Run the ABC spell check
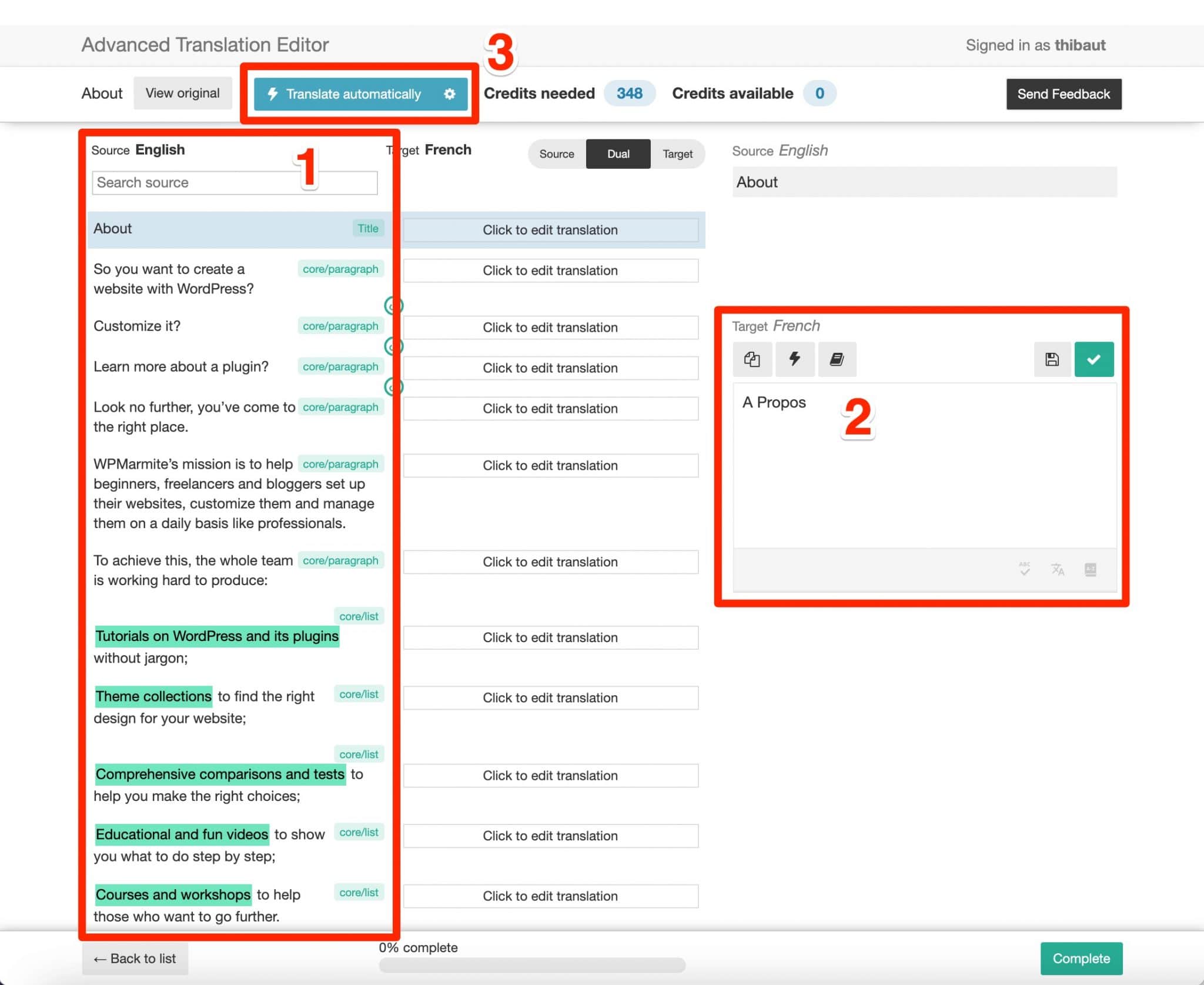1204x985 pixels. [1024, 569]
